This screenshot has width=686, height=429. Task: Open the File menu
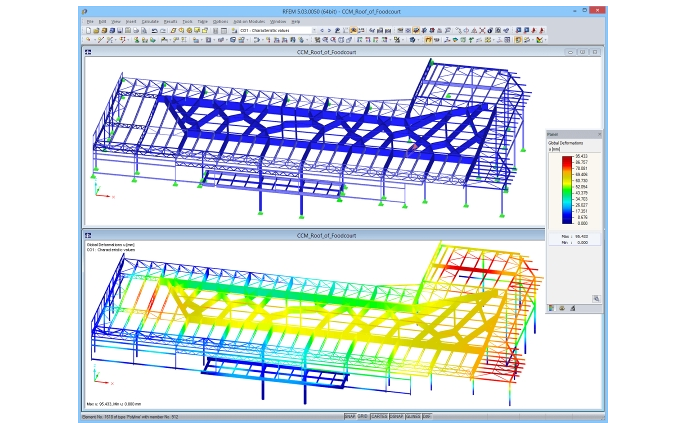90,21
